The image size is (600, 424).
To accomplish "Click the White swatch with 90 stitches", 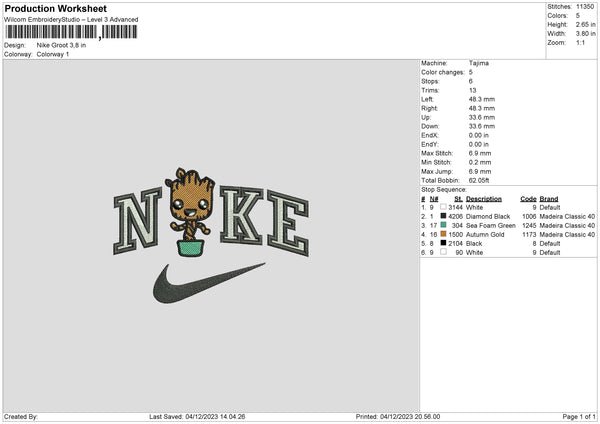I will 443,252.
